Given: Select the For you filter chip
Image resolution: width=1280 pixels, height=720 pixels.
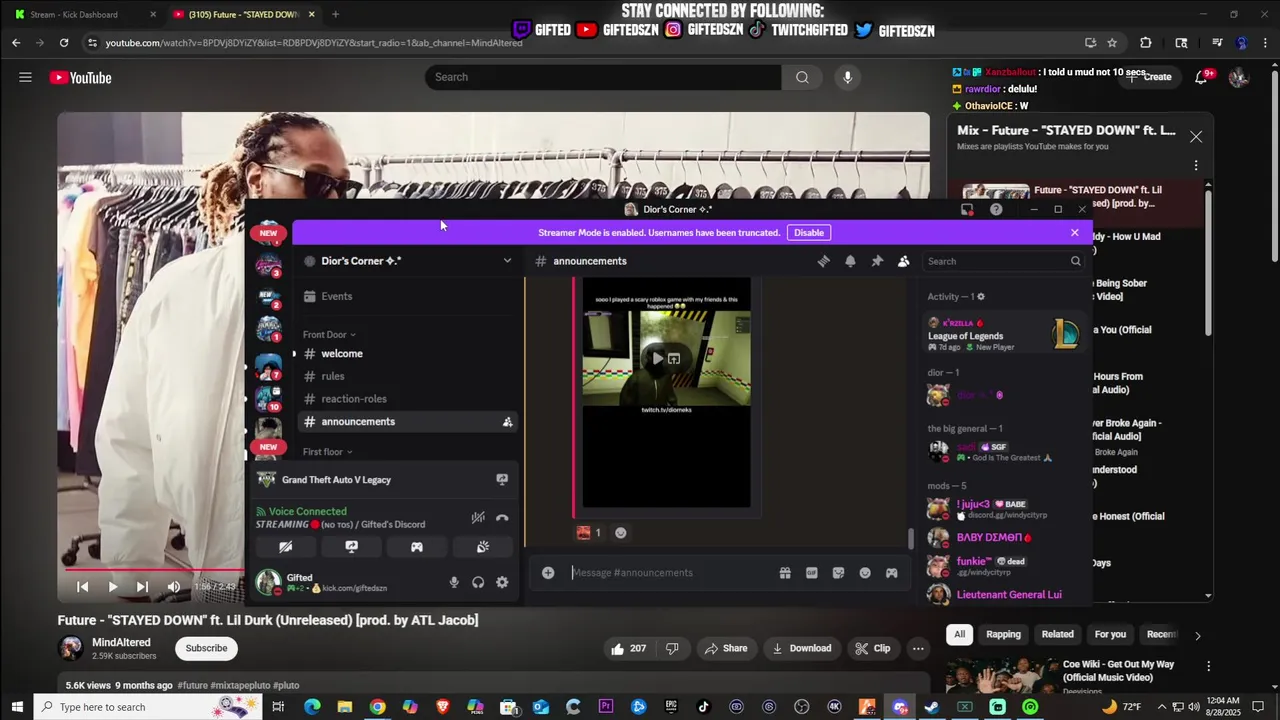Looking at the screenshot, I should tap(1110, 634).
